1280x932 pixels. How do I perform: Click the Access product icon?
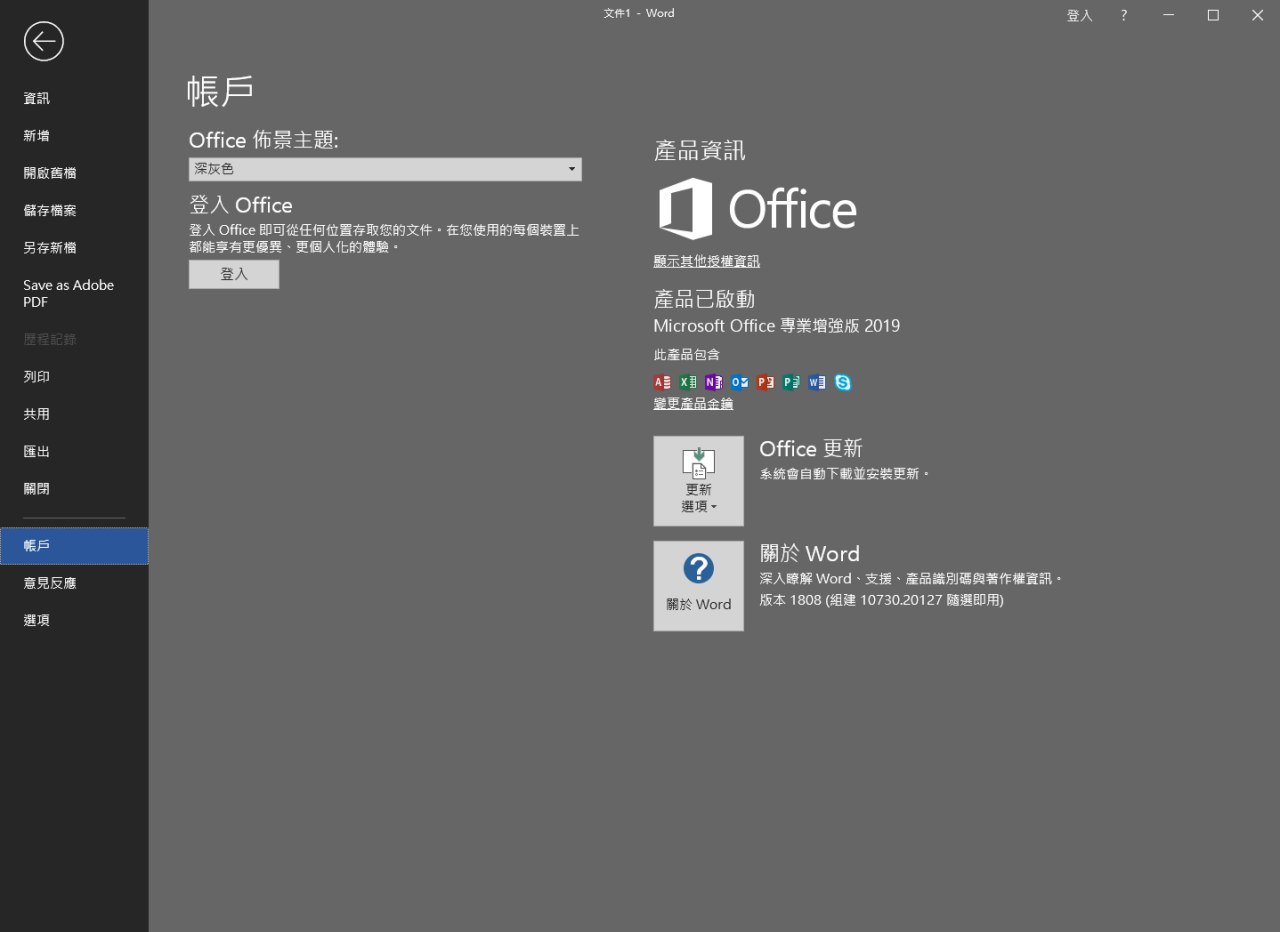tap(662, 382)
